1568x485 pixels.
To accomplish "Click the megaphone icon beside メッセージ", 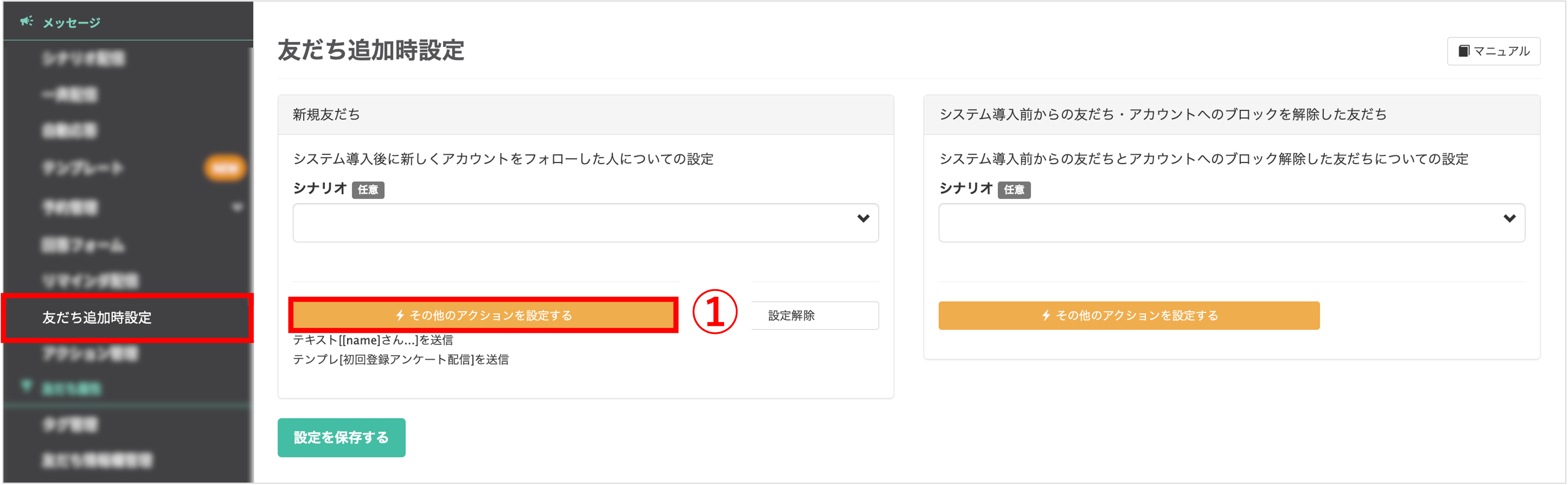I will pyautogui.click(x=26, y=22).
